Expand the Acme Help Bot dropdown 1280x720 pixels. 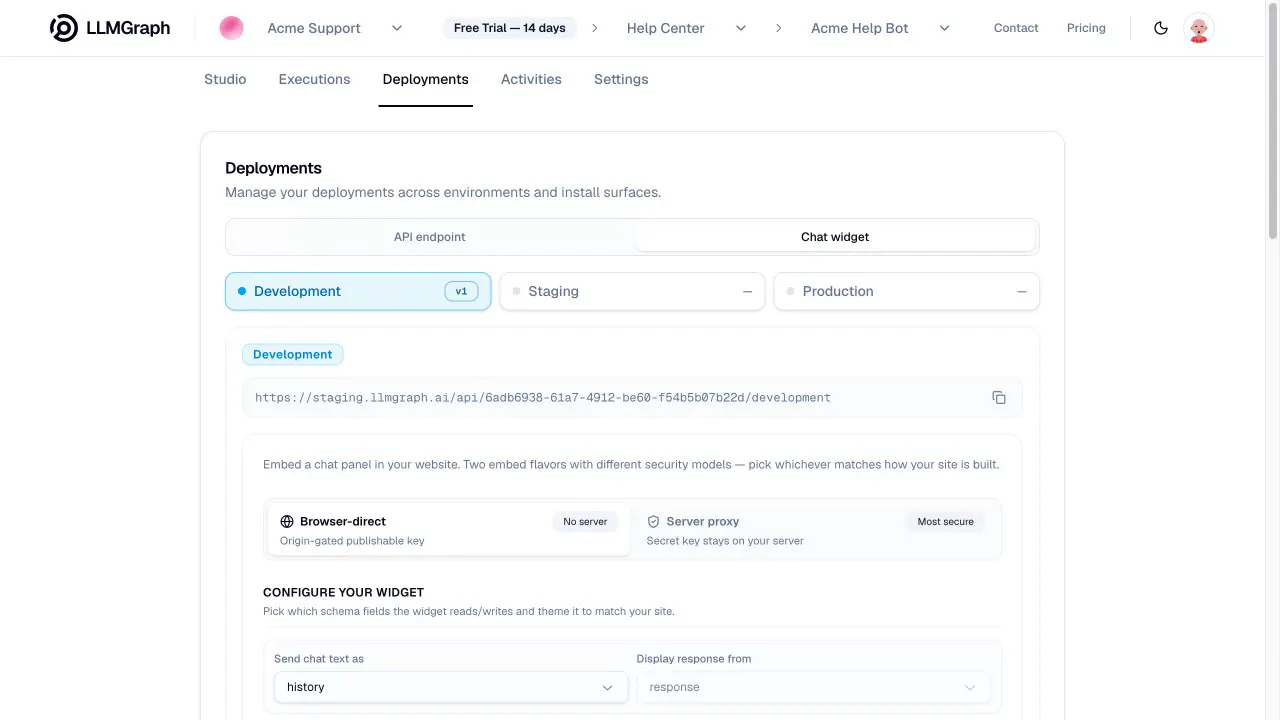pos(945,28)
